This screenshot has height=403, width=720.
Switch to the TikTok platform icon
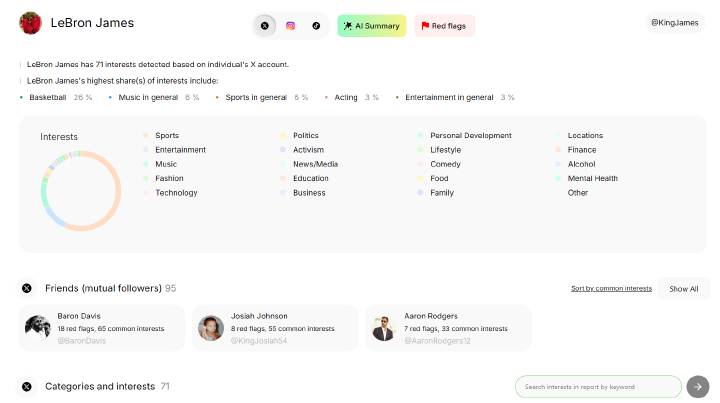click(x=316, y=26)
